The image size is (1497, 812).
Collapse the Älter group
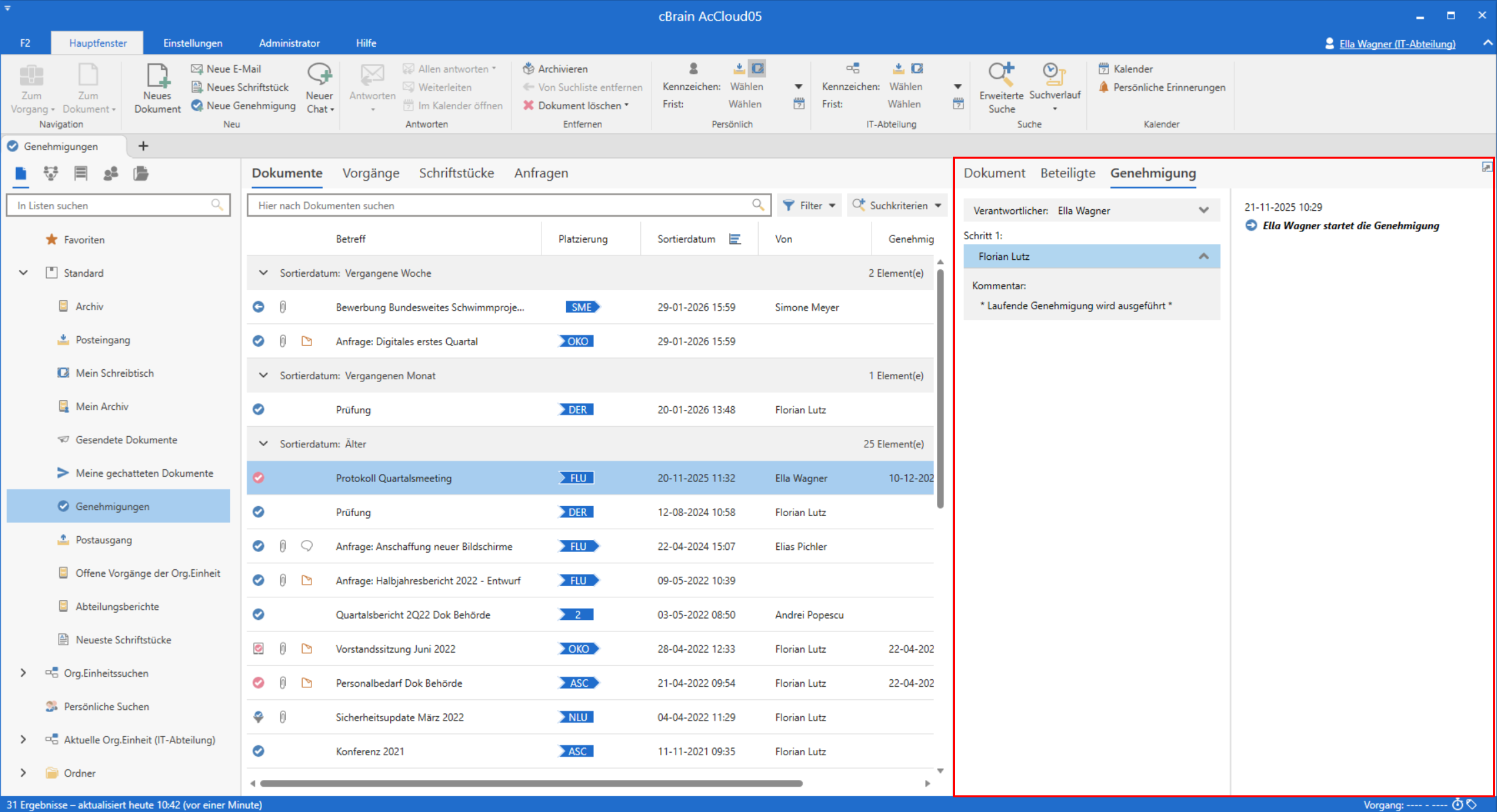coord(263,444)
